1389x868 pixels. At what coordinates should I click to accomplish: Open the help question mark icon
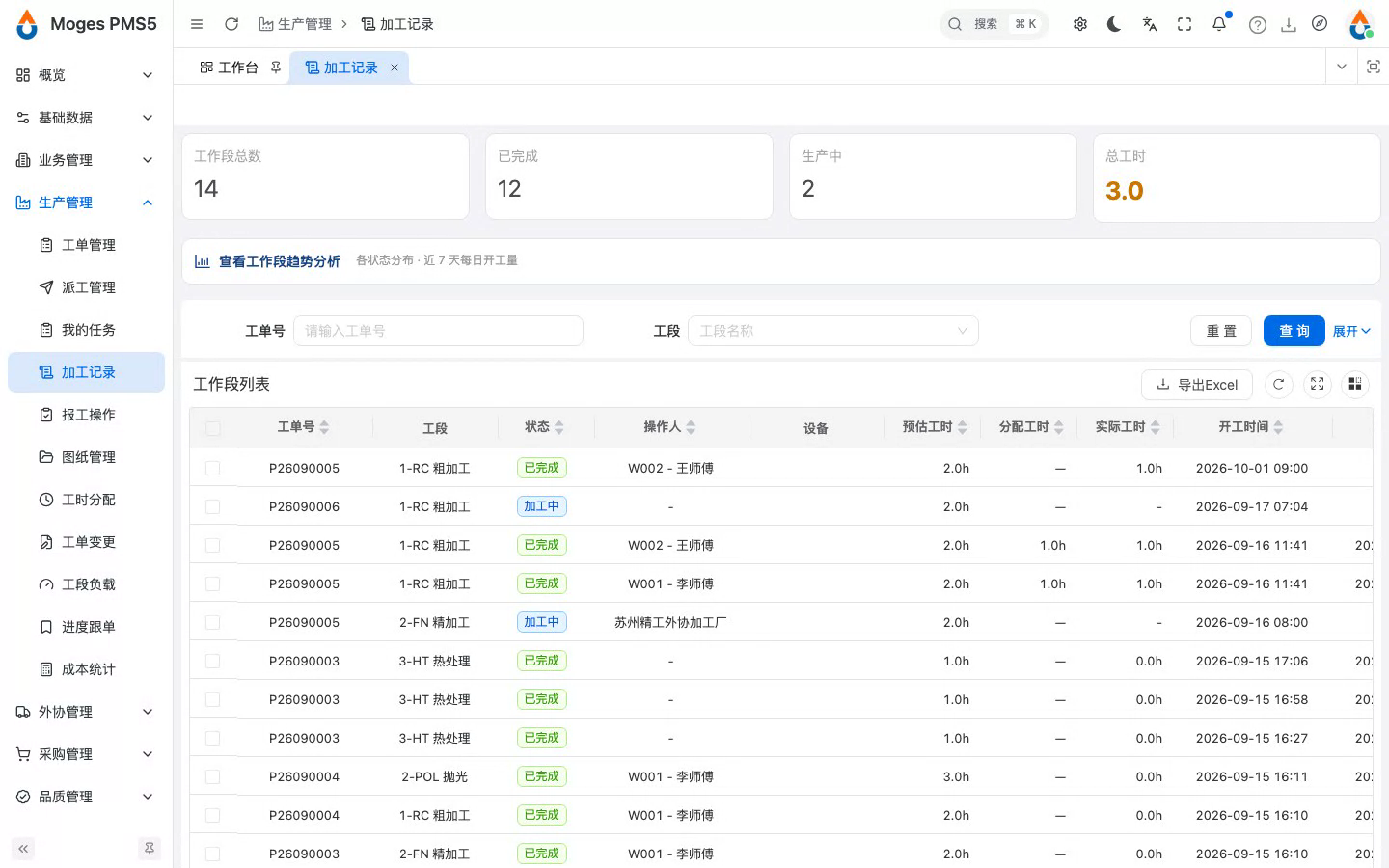(x=1257, y=25)
